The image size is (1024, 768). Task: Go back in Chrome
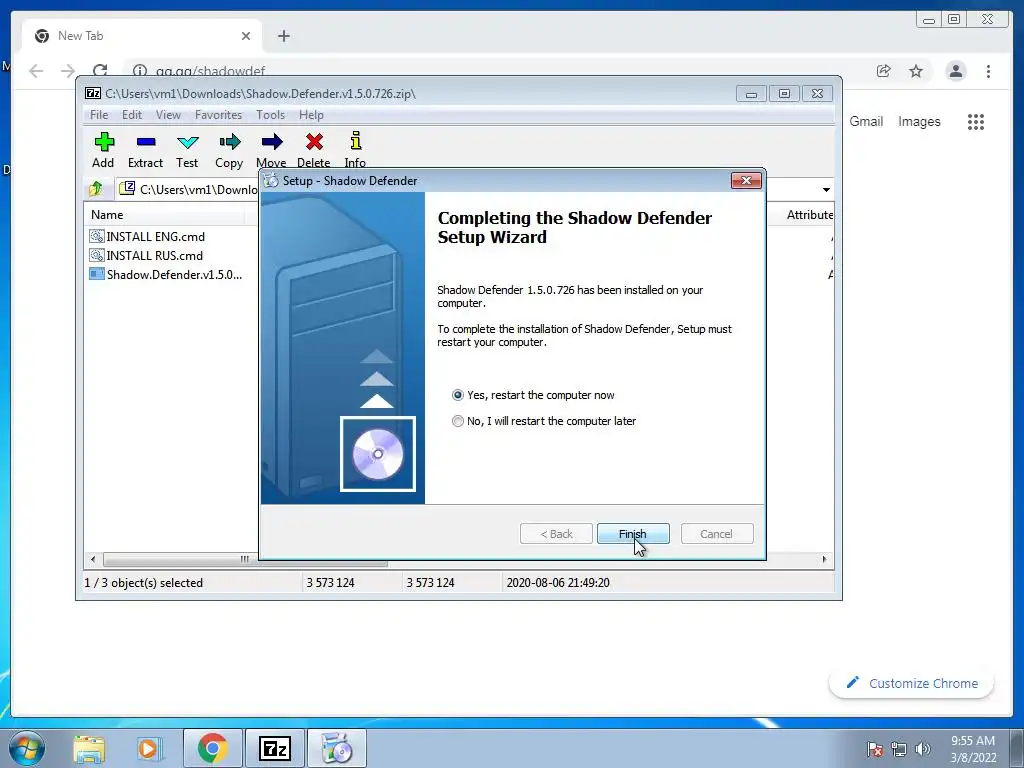click(36, 71)
